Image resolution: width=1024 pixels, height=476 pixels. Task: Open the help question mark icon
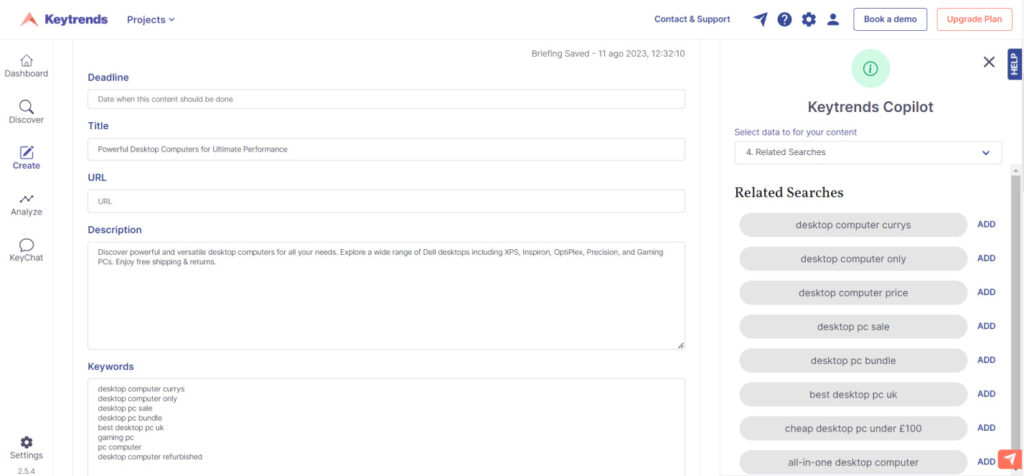[x=785, y=19]
